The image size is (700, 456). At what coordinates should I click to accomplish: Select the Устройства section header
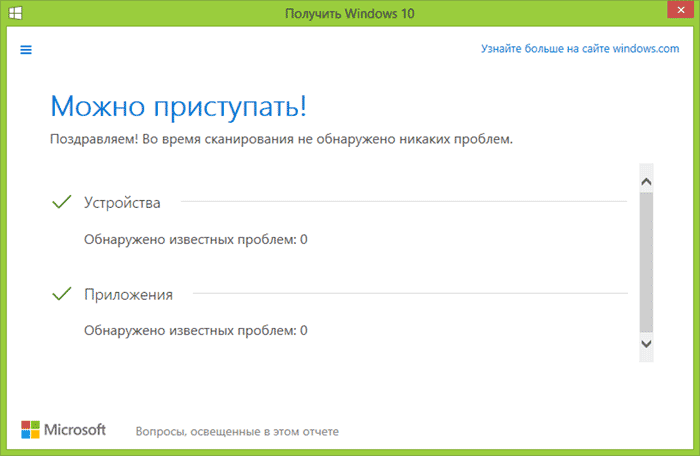[123, 203]
